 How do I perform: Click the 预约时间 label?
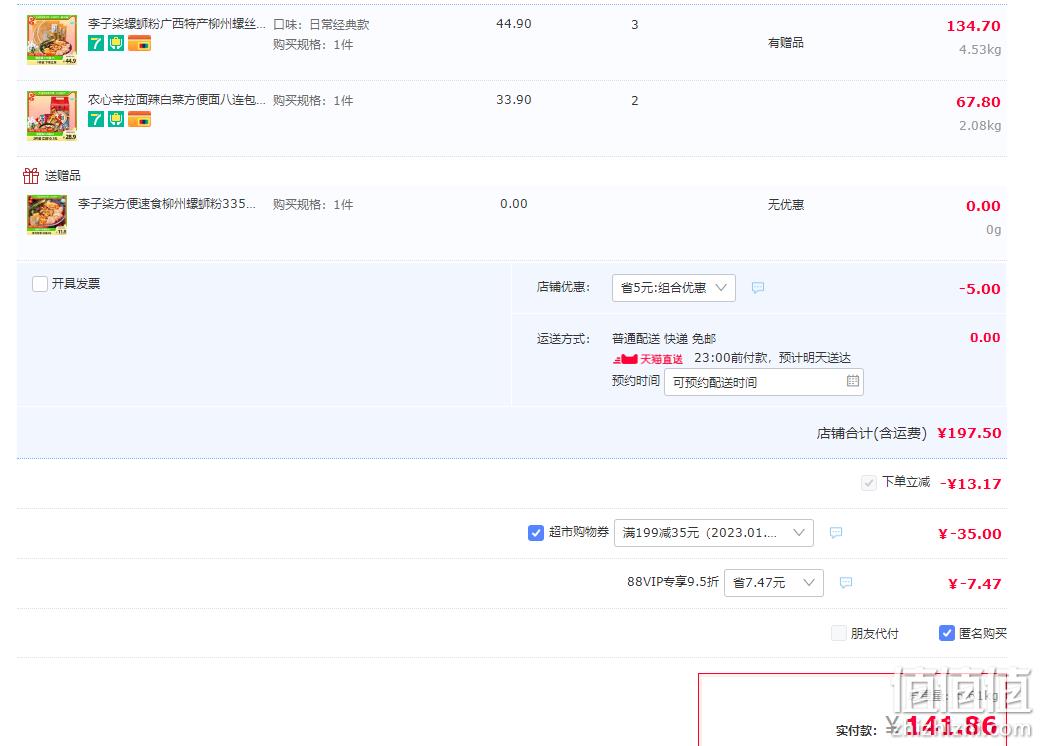click(636, 380)
